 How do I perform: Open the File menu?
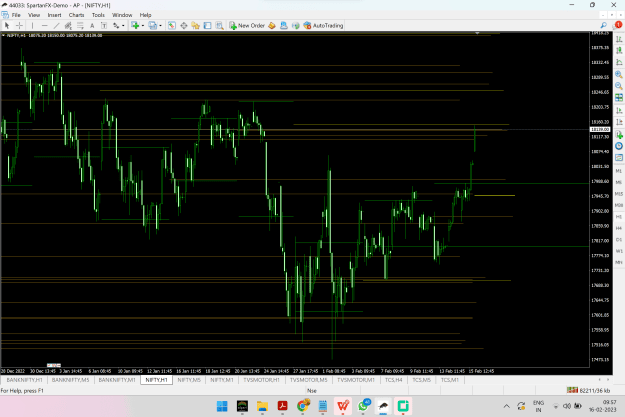pyautogui.click(x=16, y=15)
